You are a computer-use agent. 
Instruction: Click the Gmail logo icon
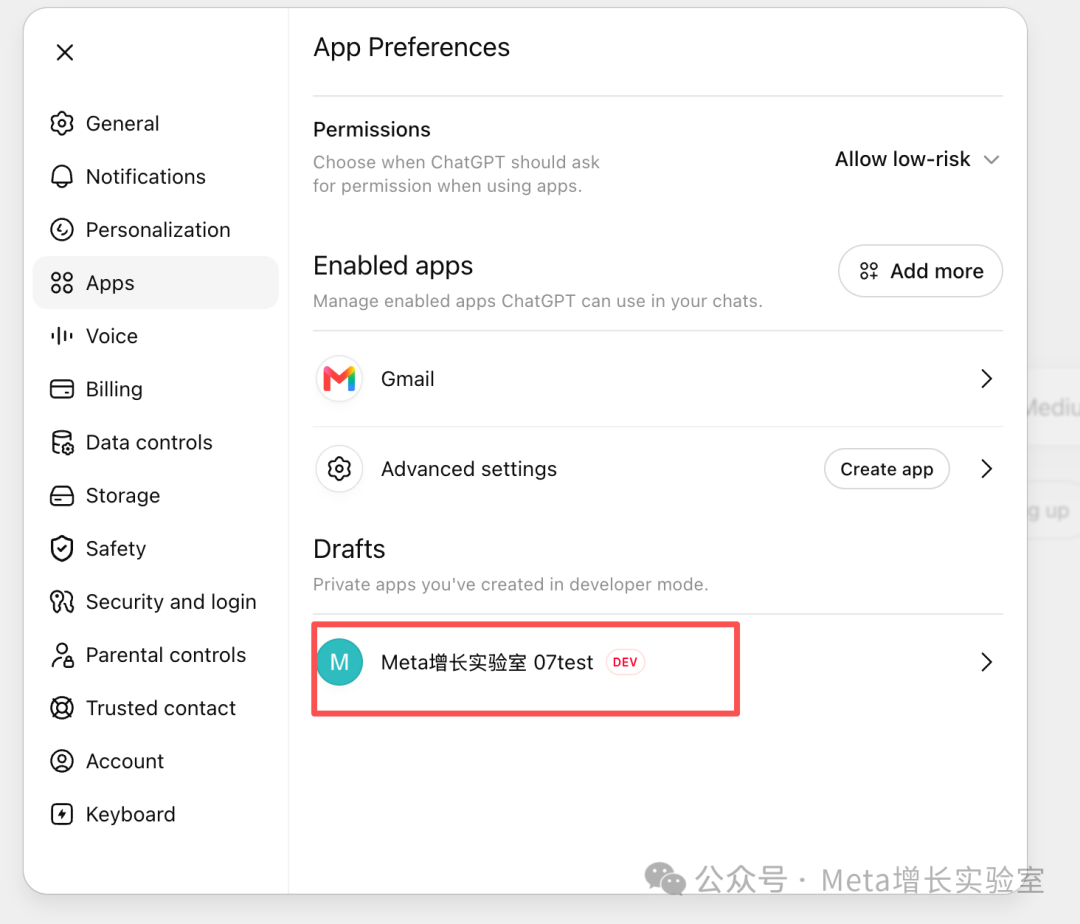coord(340,379)
